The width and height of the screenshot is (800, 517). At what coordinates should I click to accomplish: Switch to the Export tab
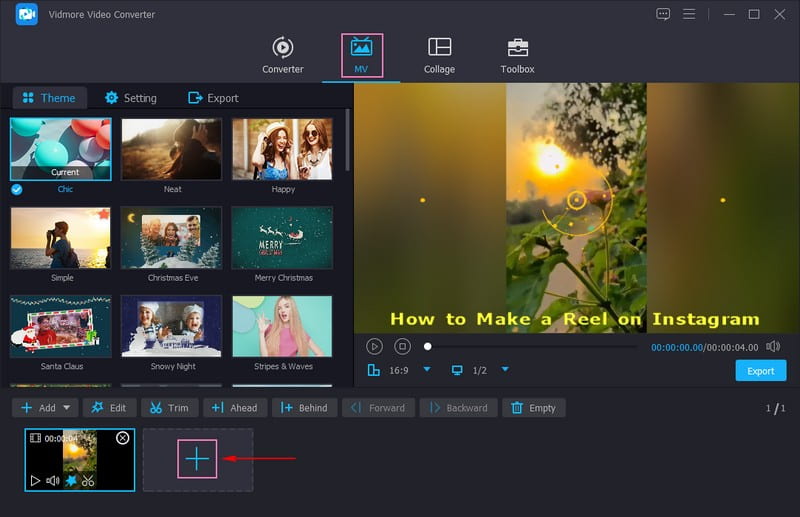213,98
